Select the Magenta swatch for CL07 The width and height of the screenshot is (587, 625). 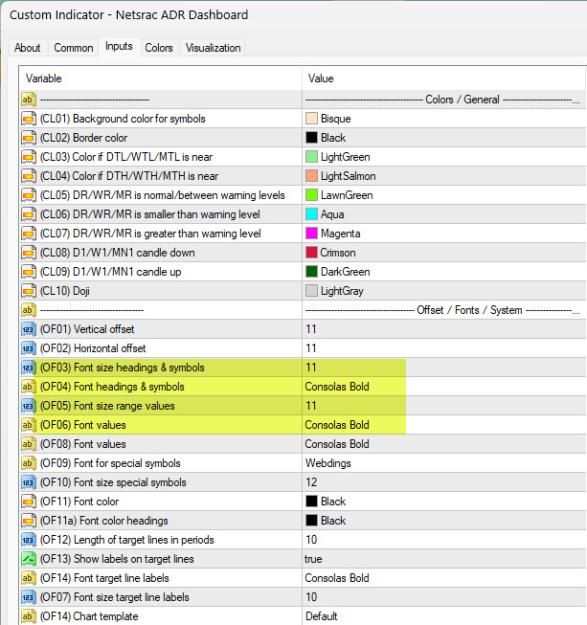coord(311,234)
